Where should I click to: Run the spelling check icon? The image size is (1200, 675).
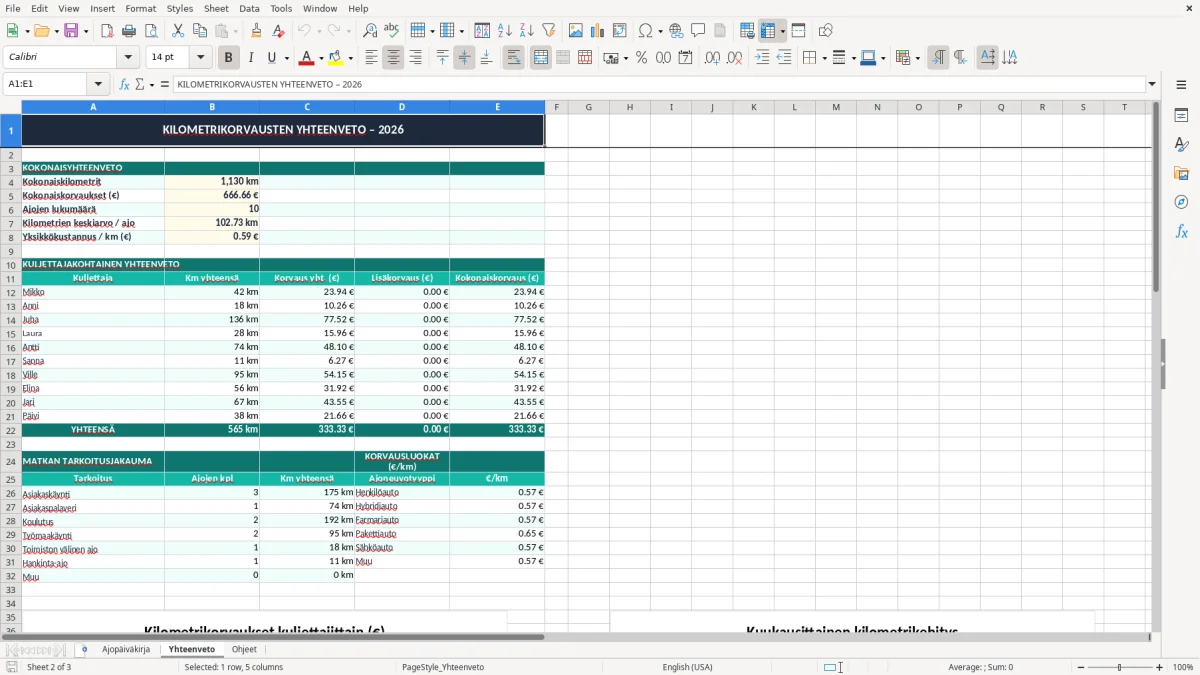point(392,31)
